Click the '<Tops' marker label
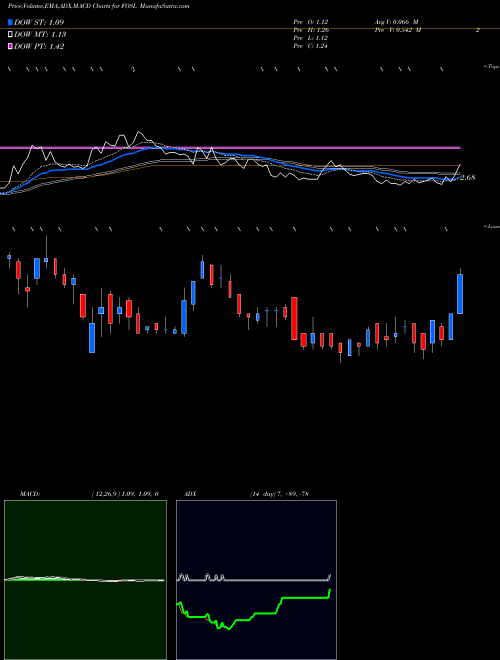 (491, 67)
